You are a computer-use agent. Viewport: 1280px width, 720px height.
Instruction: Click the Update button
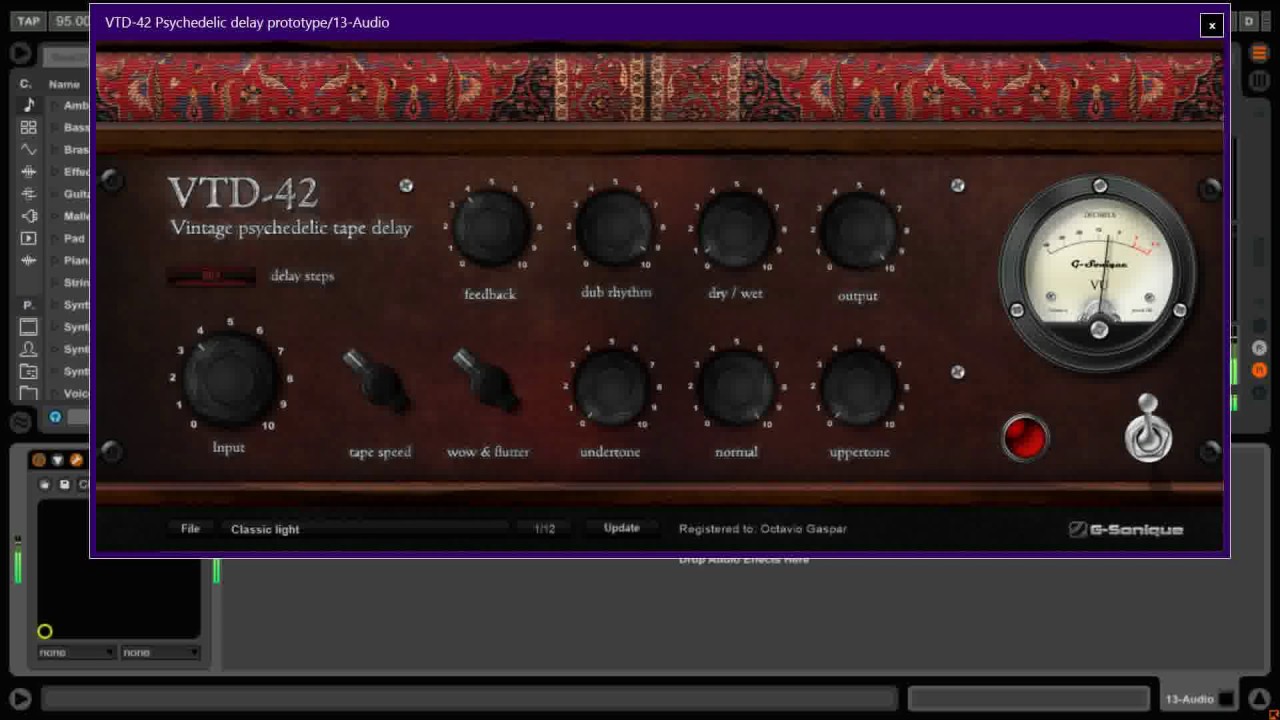(x=621, y=528)
